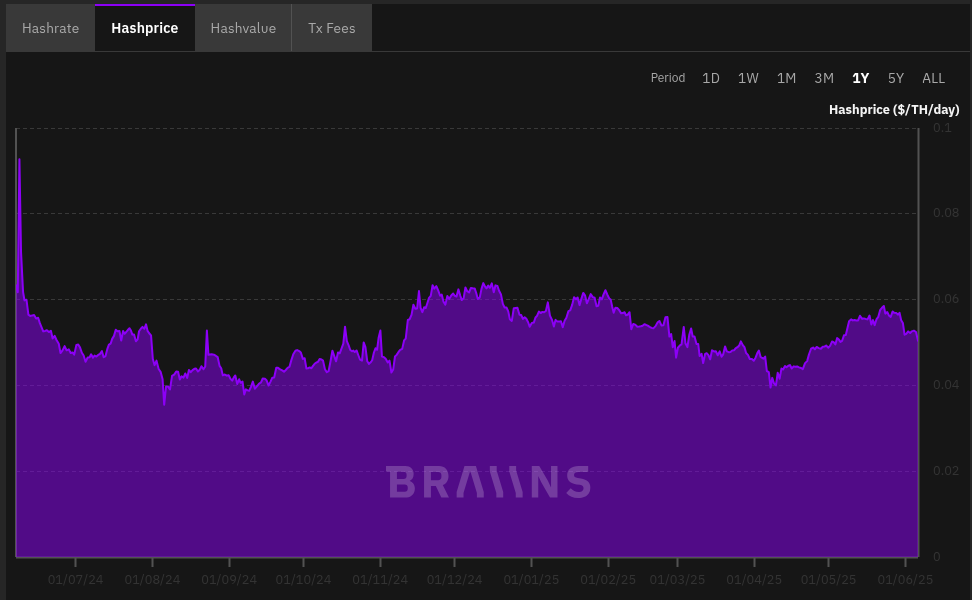The width and height of the screenshot is (972, 600).
Task: Open the Hashvalue tab
Action: [243, 28]
